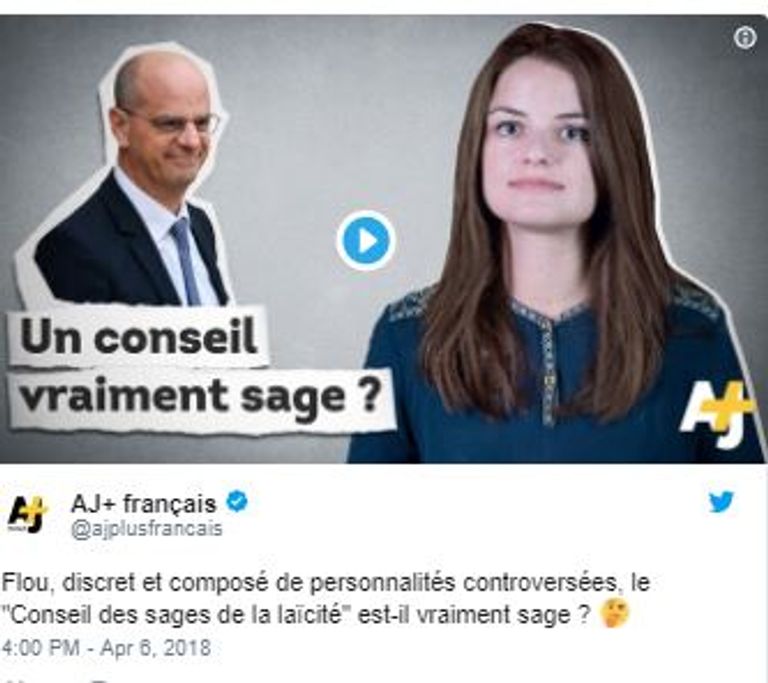This screenshot has width=768, height=683.
Task: Open the AJ+ profile avatar
Action: [28, 514]
